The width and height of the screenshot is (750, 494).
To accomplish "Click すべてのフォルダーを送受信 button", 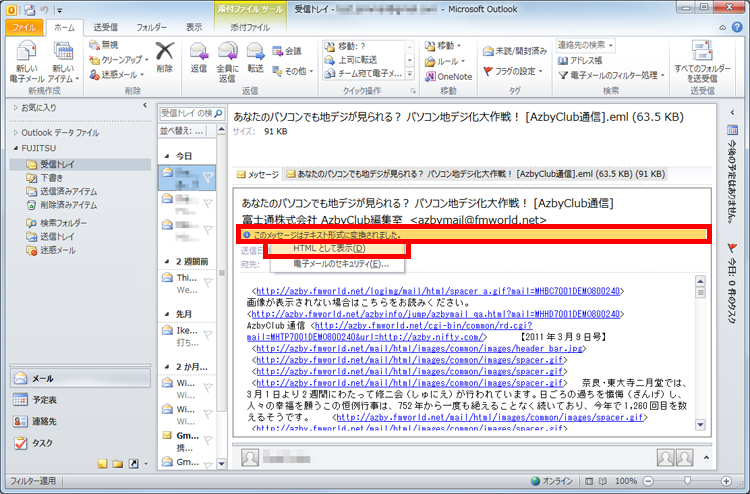I will [702, 62].
